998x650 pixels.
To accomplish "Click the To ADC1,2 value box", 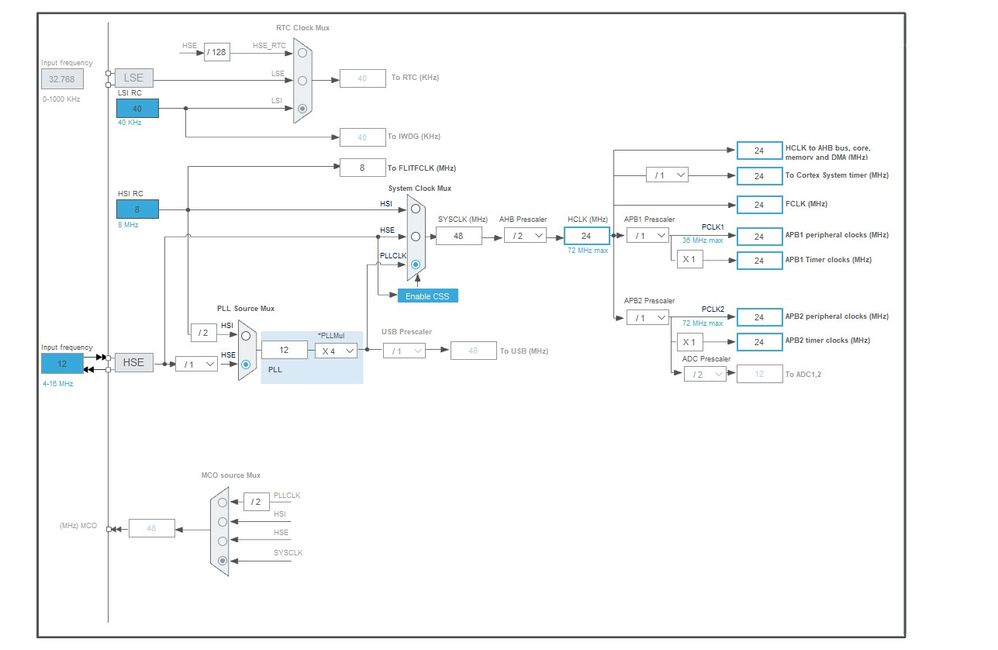I will (759, 374).
